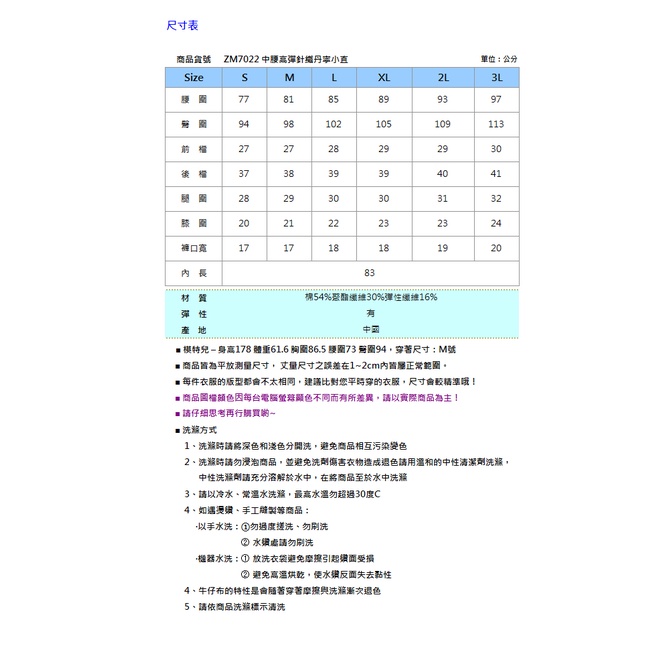Select the 產地 value 中國

tap(370, 329)
